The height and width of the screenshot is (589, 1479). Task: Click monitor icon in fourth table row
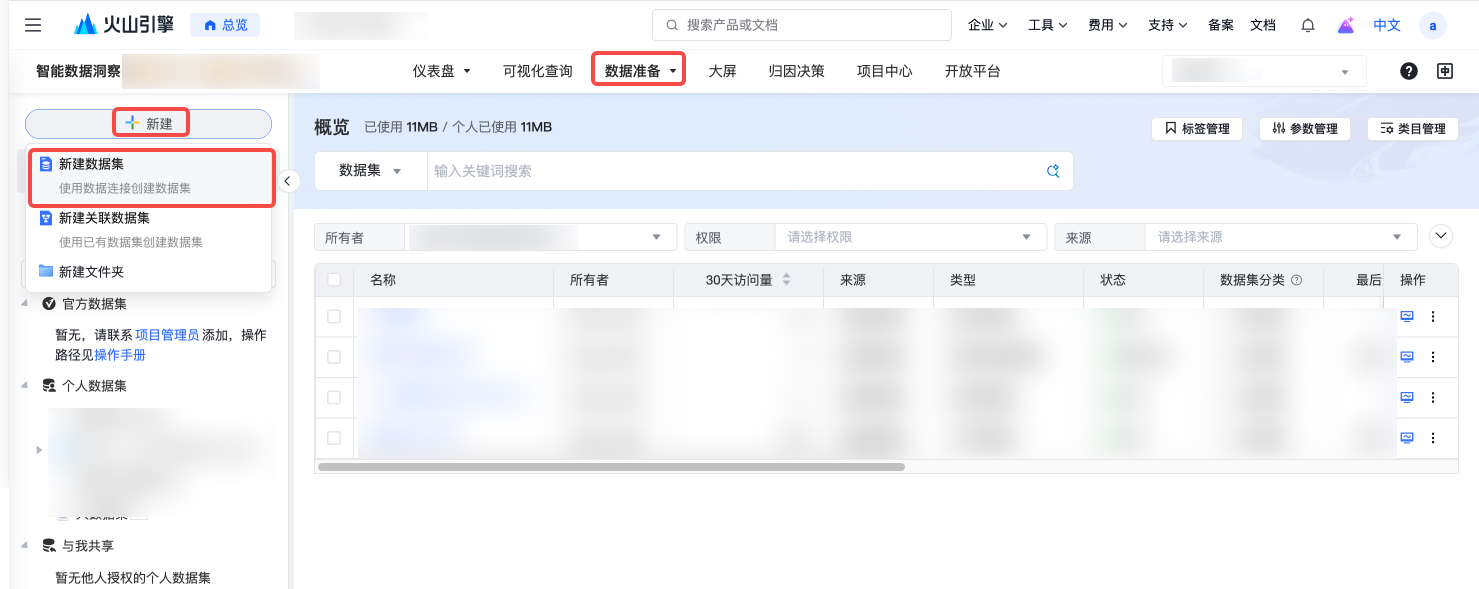(1407, 437)
